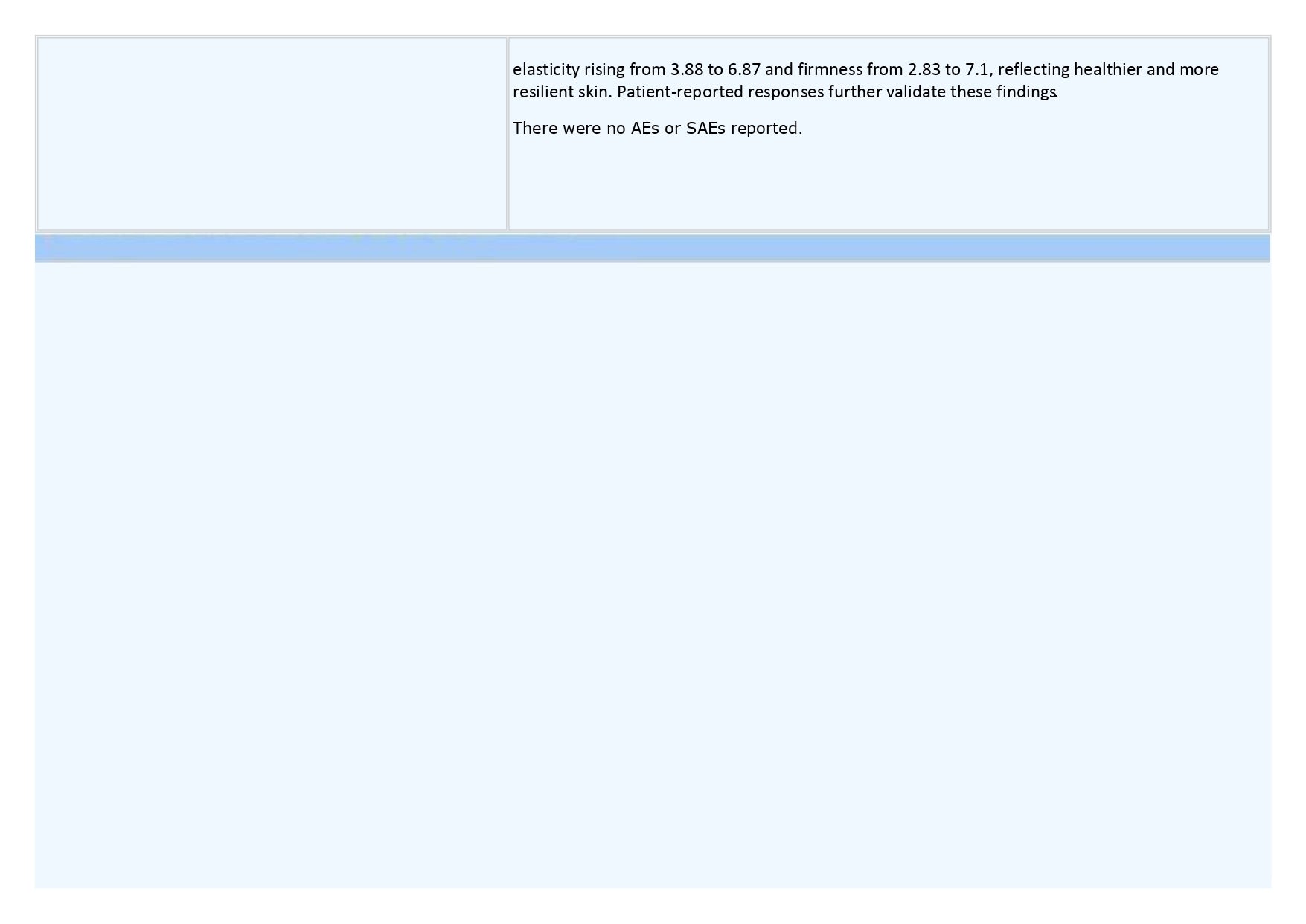Screen dimensions: 1306x924
Task: Click the value "6.87" in the paragraph
Action: click(744, 70)
